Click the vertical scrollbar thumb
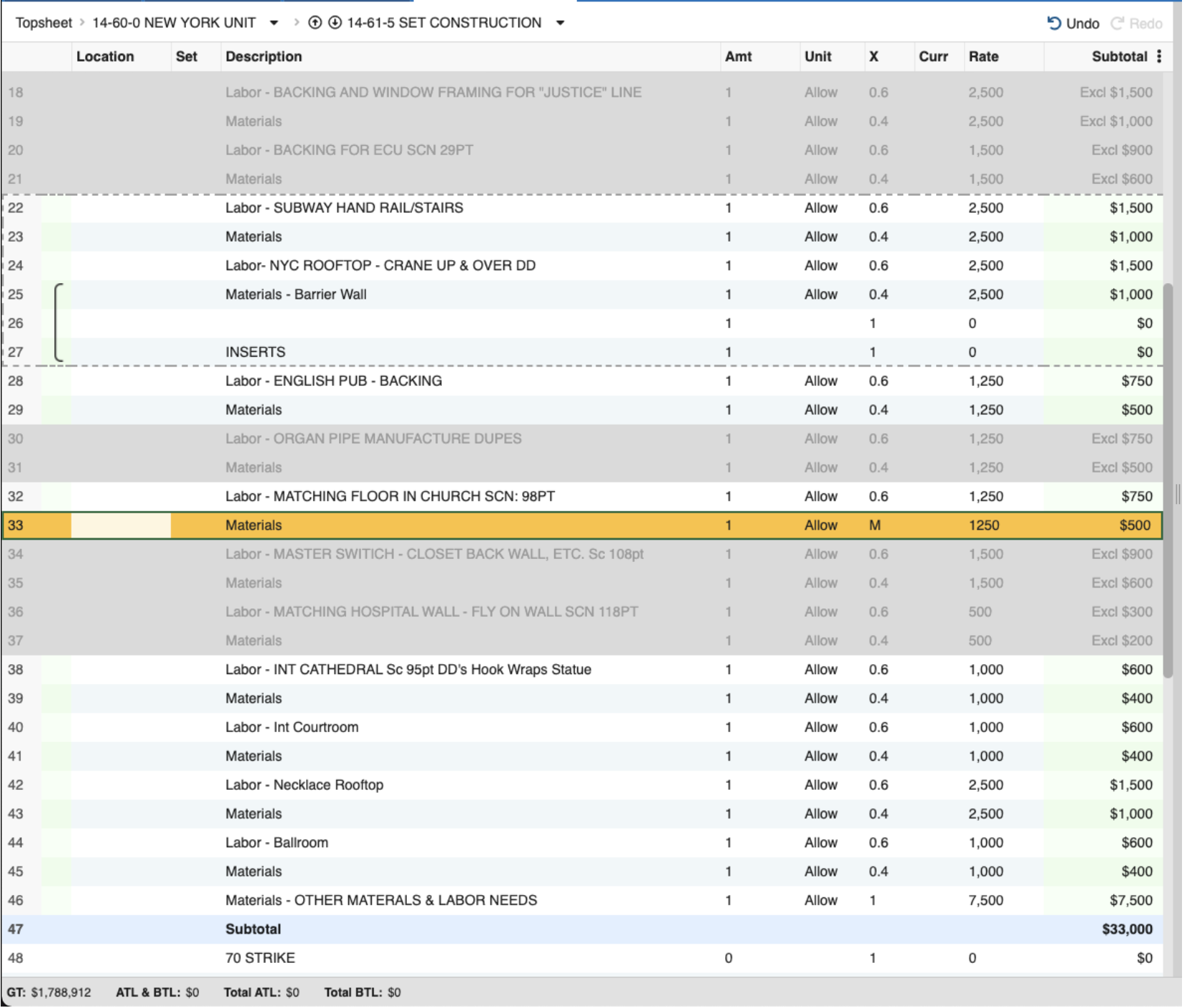 pyautogui.click(x=1168, y=479)
